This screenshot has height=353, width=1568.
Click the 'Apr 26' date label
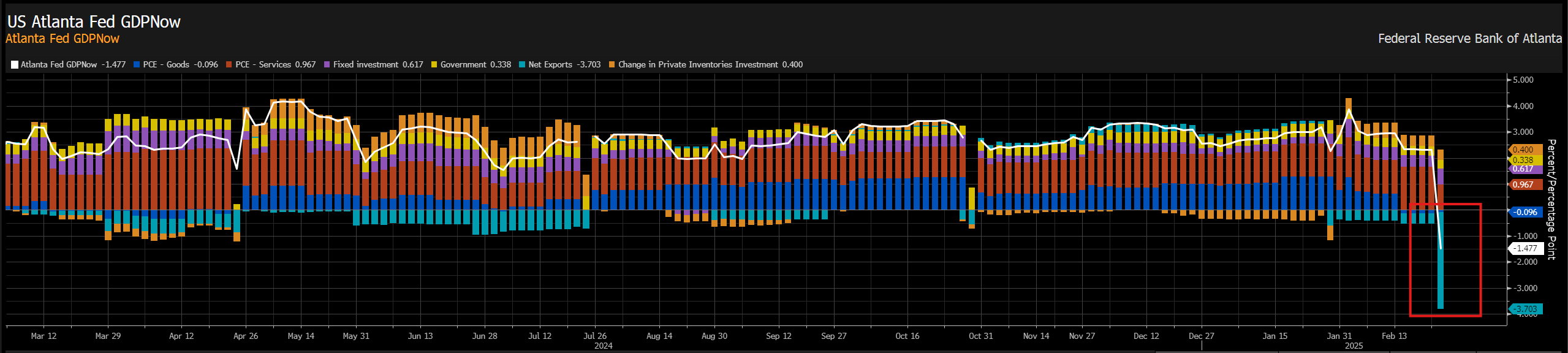click(246, 336)
